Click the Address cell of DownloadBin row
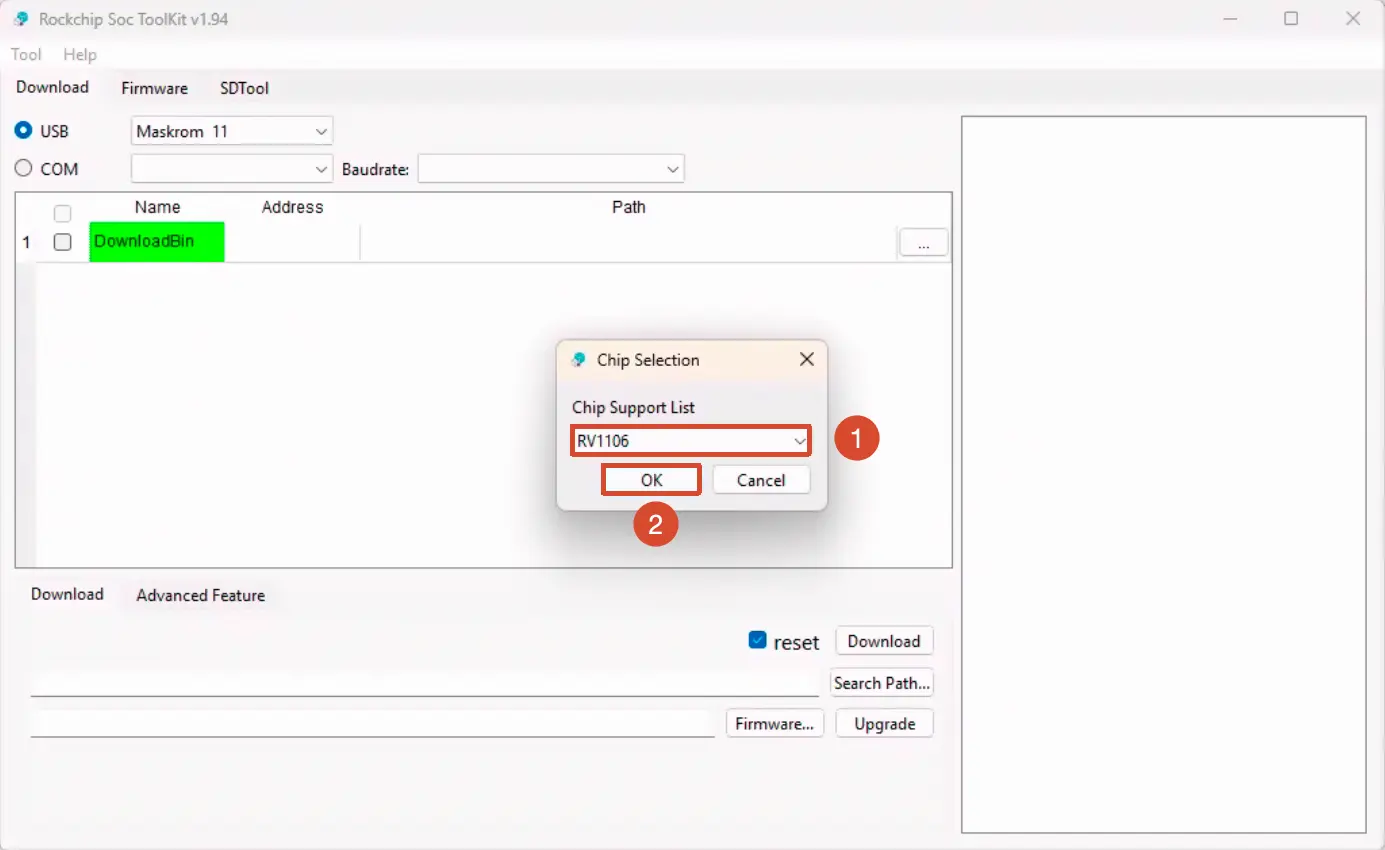1385x850 pixels. pos(292,243)
